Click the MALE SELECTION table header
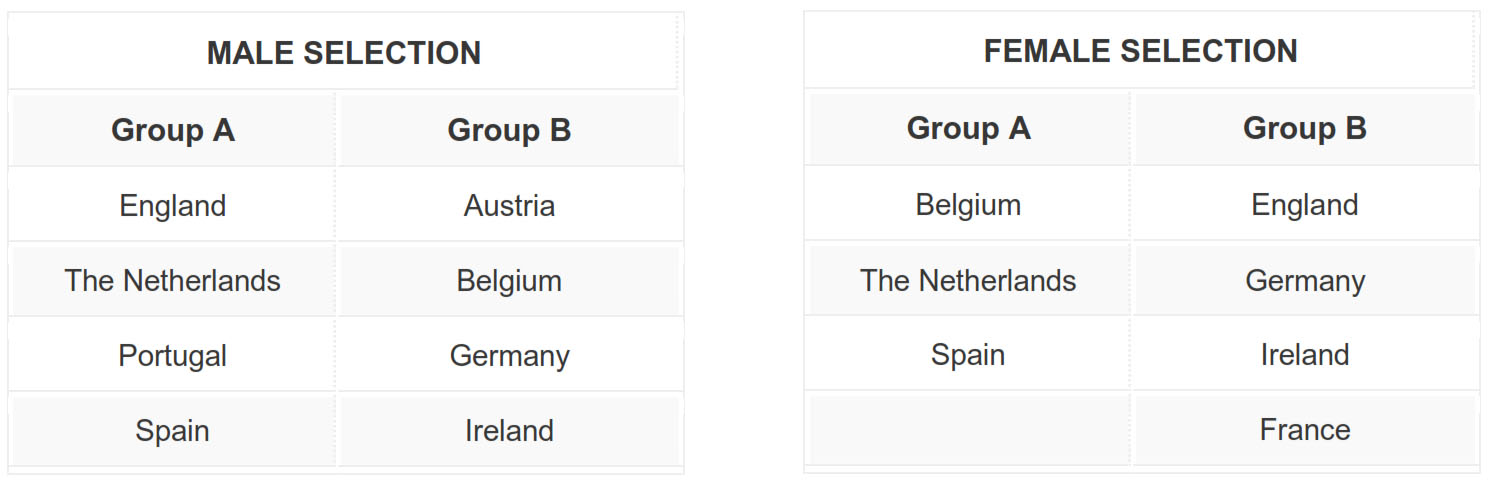 pos(344,52)
